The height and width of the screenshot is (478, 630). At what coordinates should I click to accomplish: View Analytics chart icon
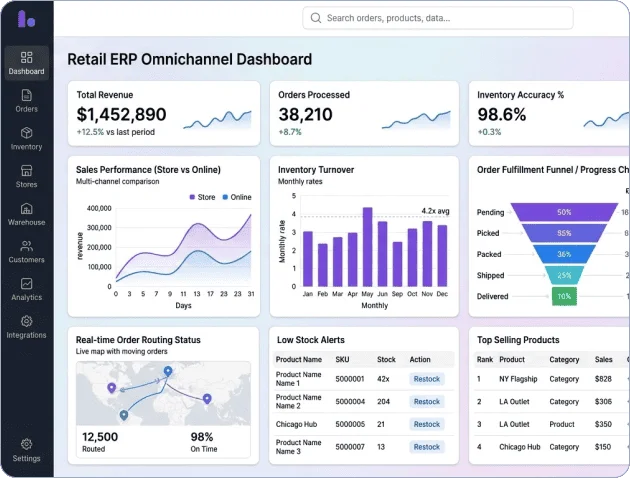tap(27, 284)
